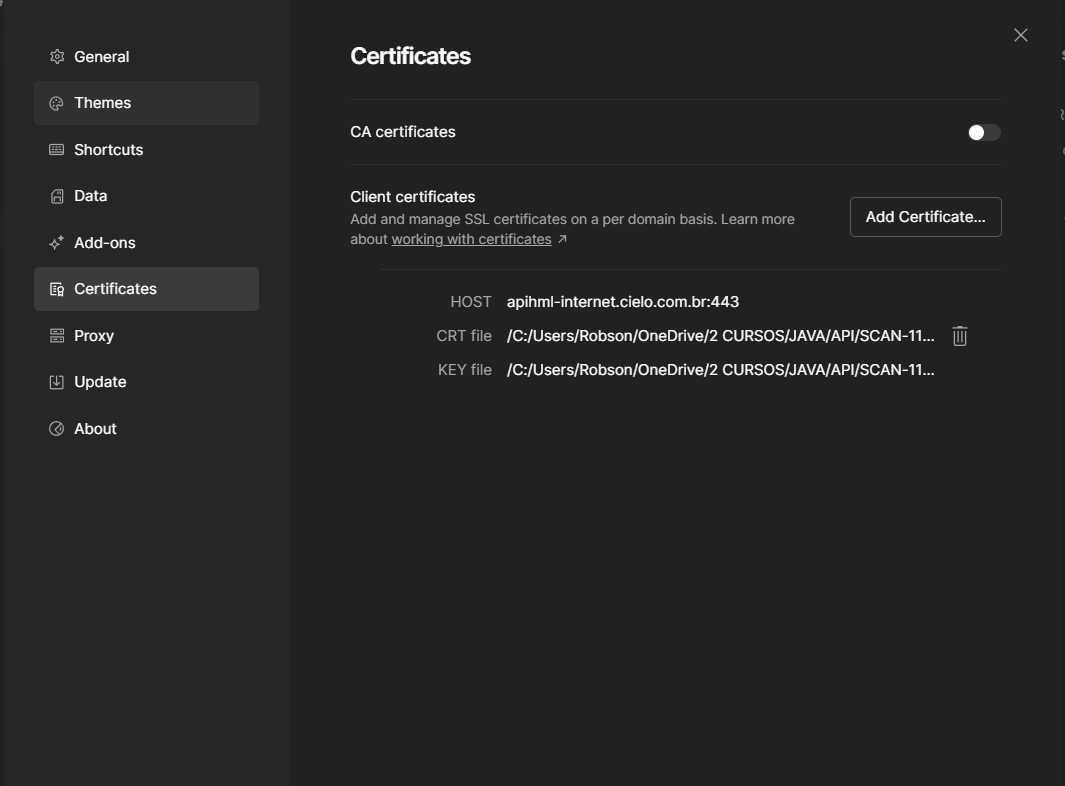The image size is (1065, 786).
Task: Open Themes settings via palette icon
Action: pos(57,103)
